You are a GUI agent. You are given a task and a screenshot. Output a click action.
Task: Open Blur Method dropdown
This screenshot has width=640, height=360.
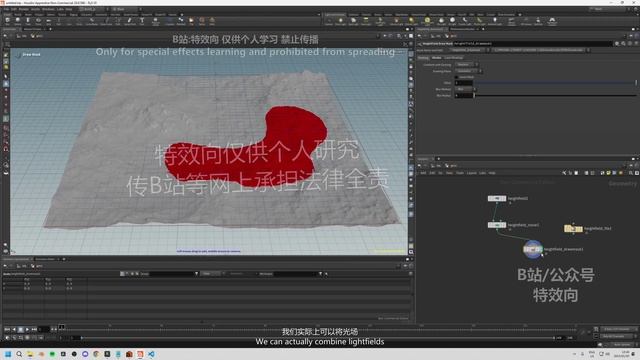(465, 89)
